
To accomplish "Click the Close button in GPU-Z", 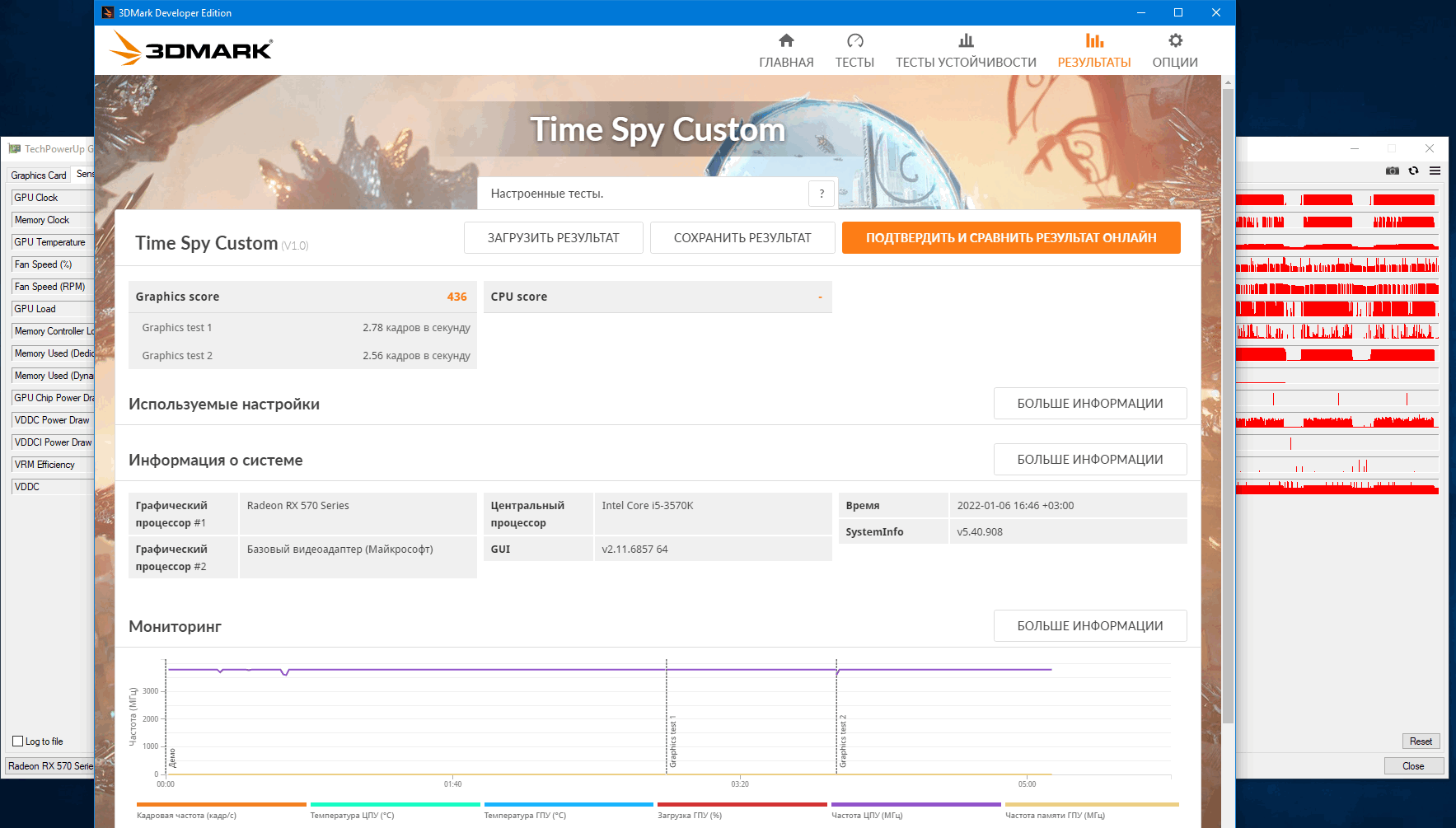I will pos(1413,766).
